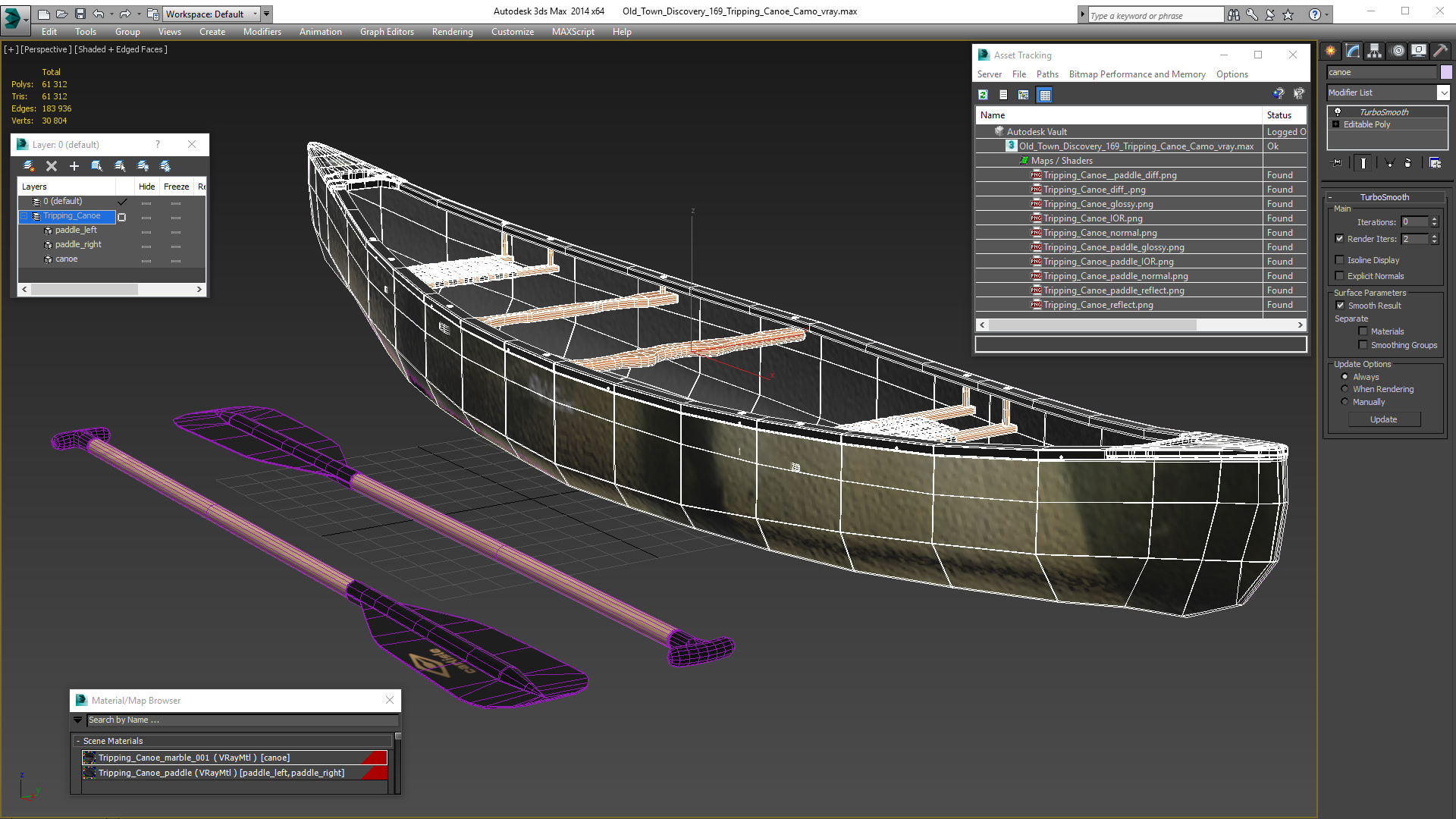
Task: Open the Rendering menu
Action: coord(452,32)
